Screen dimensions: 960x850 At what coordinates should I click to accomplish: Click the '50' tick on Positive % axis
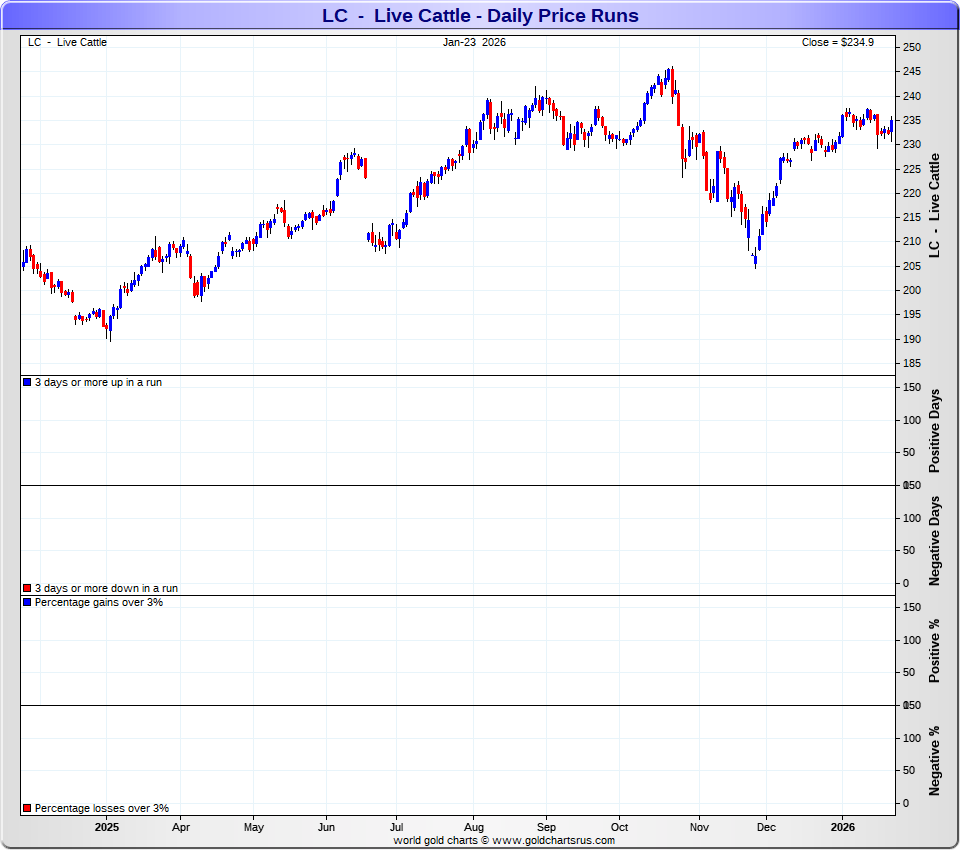click(x=909, y=672)
